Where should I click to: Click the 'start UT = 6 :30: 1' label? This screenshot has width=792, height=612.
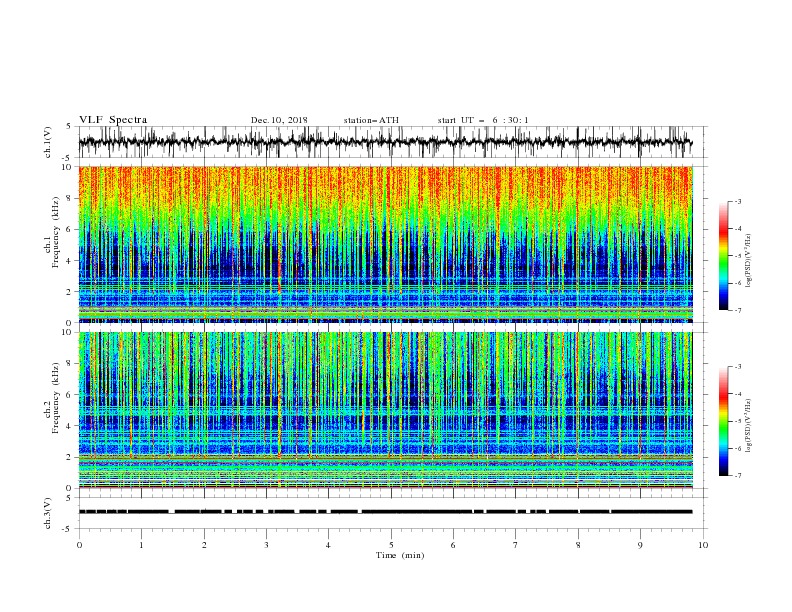pyautogui.click(x=483, y=120)
